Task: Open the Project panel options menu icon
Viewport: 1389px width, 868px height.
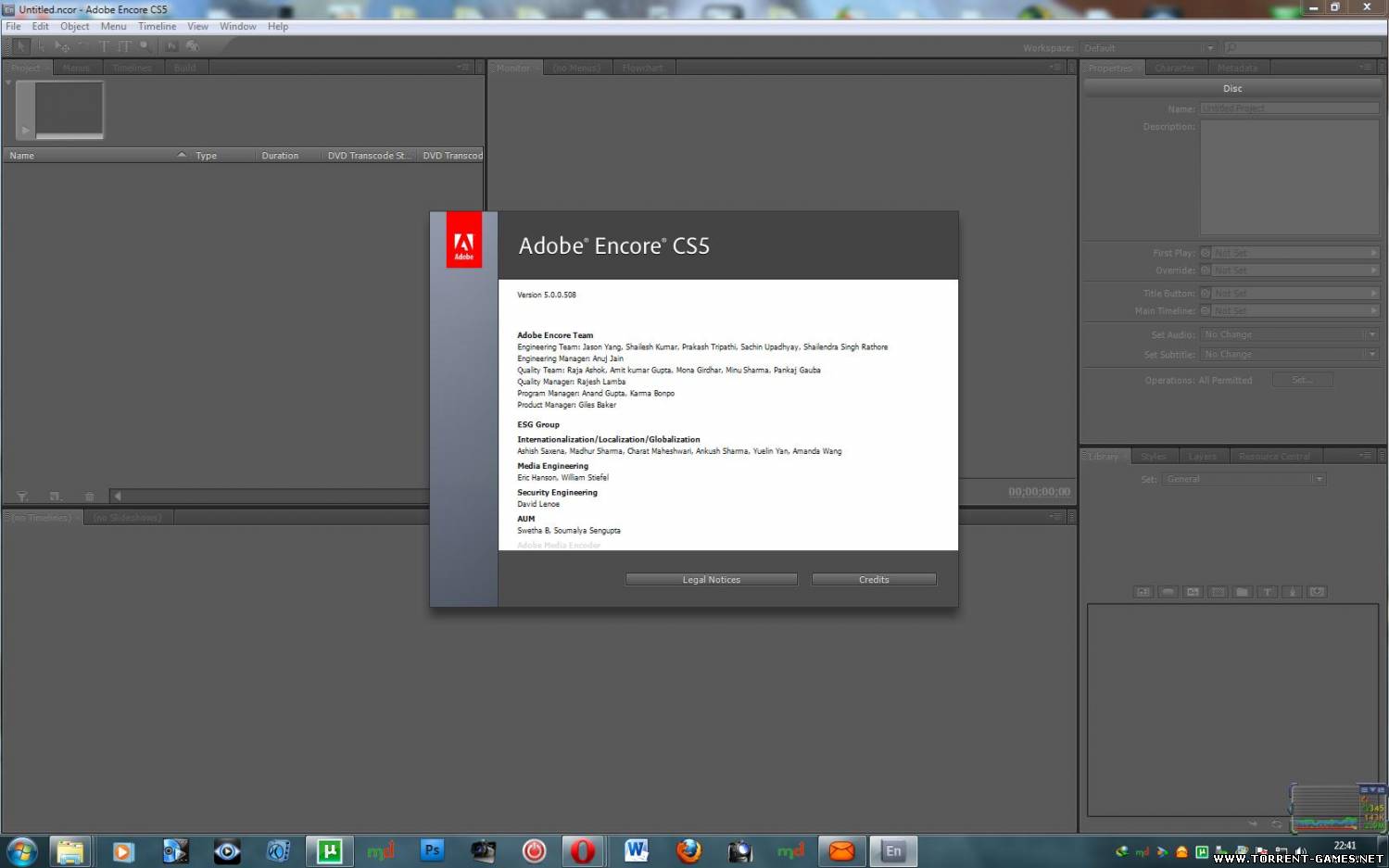Action: point(463,68)
